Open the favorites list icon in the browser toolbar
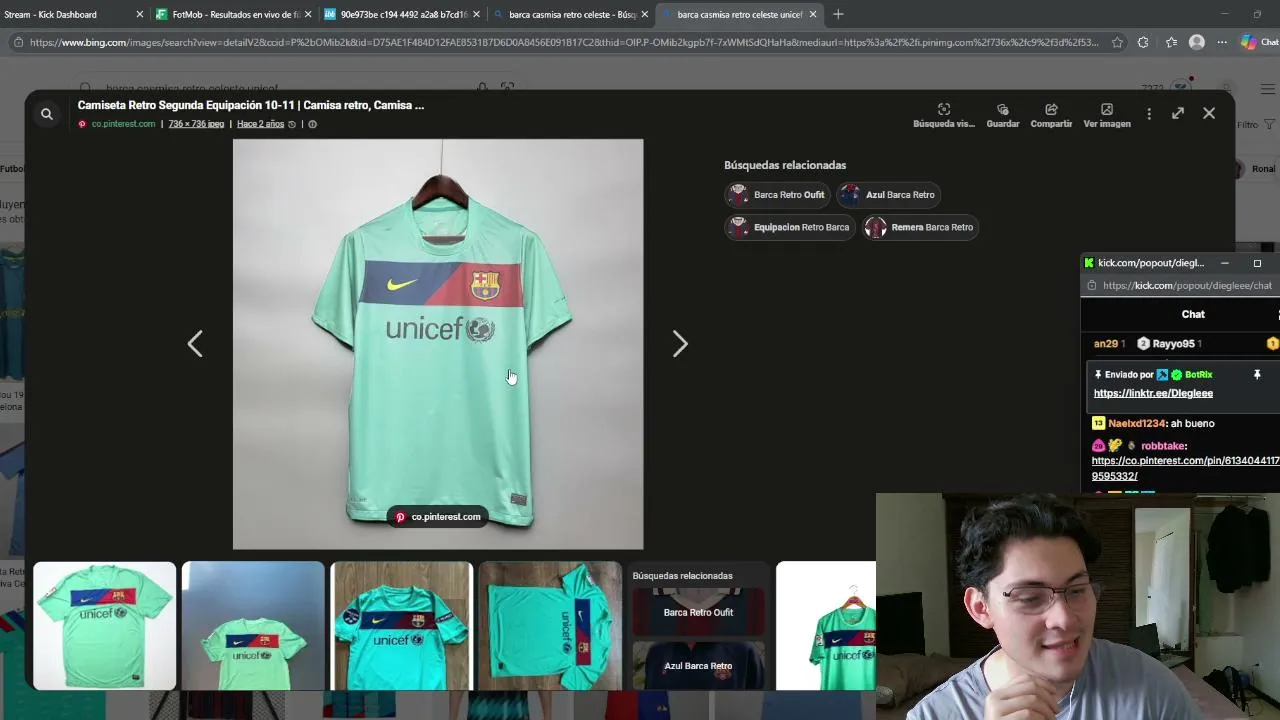 pos(1171,43)
